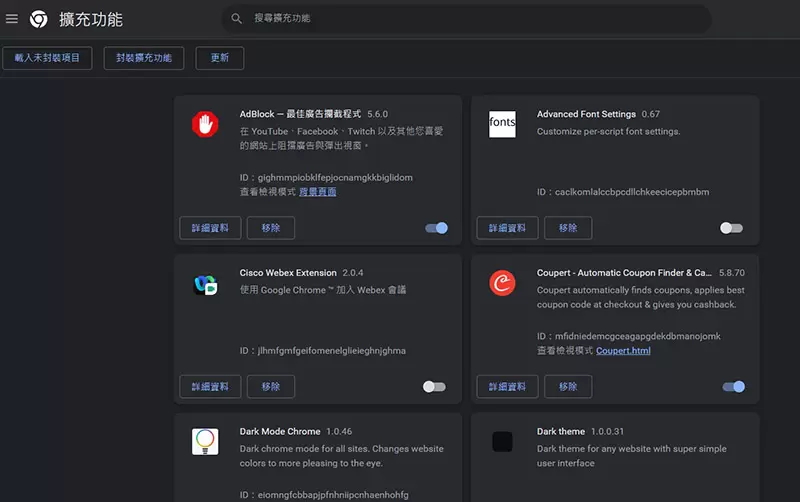Click the Dark theme black icon
This screenshot has height=502, width=800.
pyautogui.click(x=502, y=441)
